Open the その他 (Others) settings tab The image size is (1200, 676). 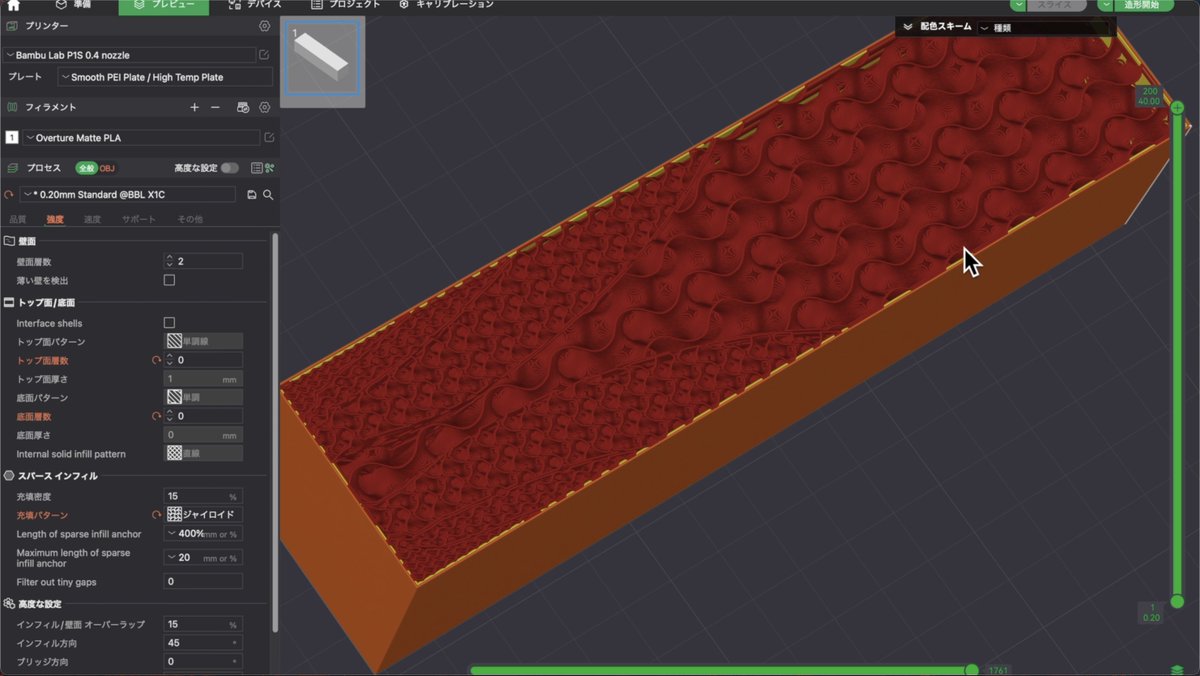(190, 219)
